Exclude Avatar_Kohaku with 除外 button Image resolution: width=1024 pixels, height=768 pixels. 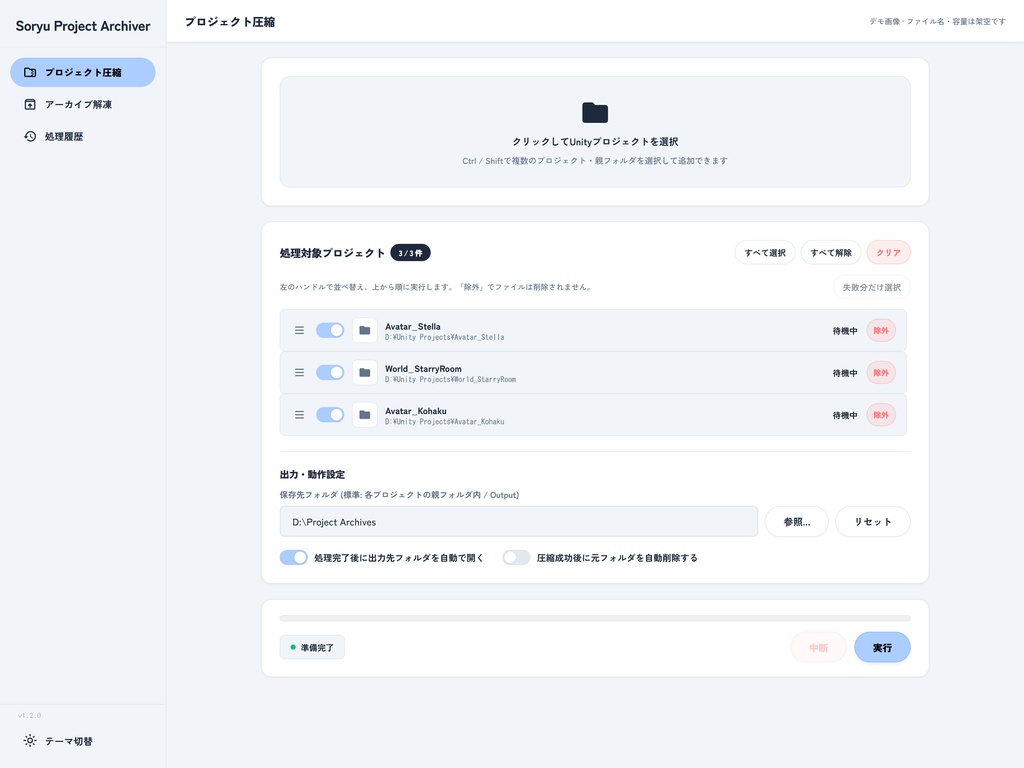click(881, 415)
